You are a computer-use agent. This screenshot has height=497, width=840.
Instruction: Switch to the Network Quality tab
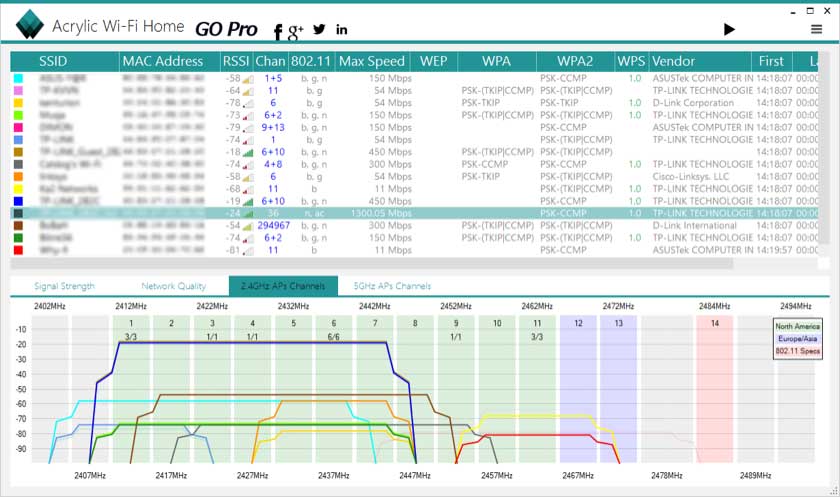173,286
